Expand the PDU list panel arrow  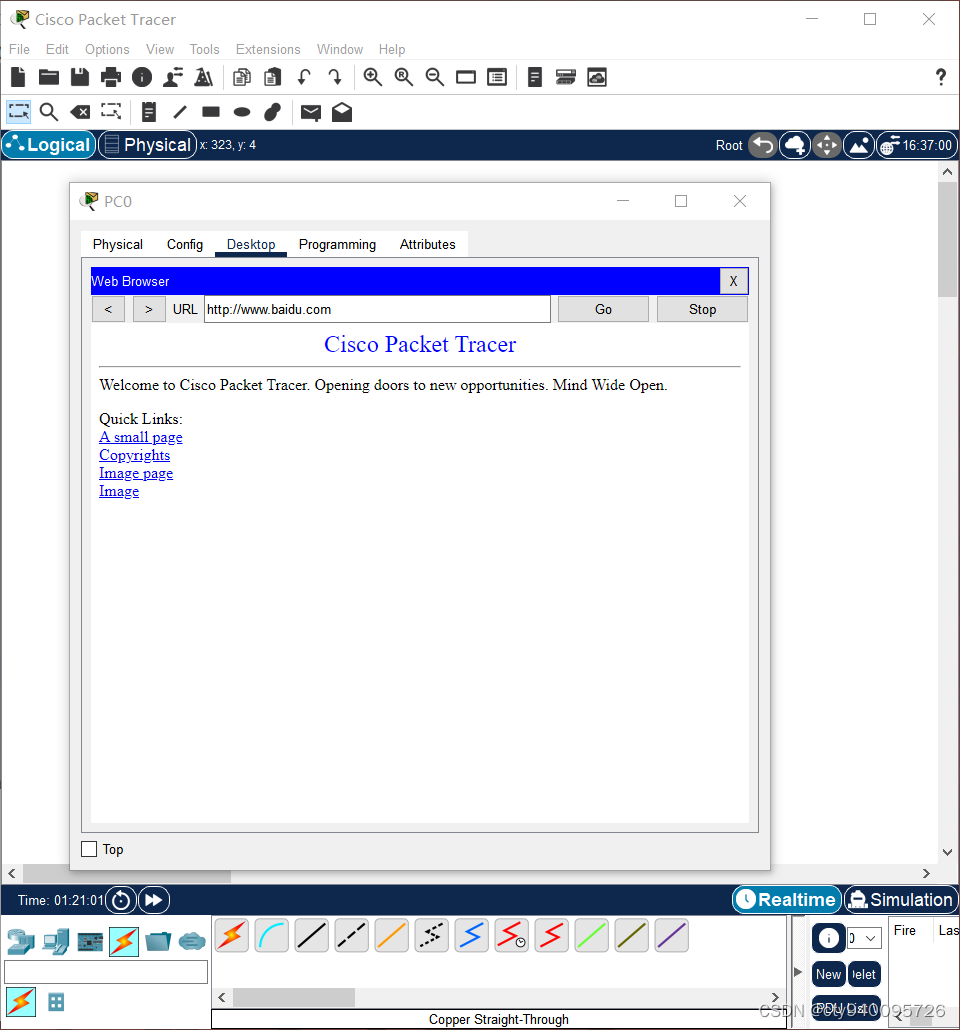798,972
